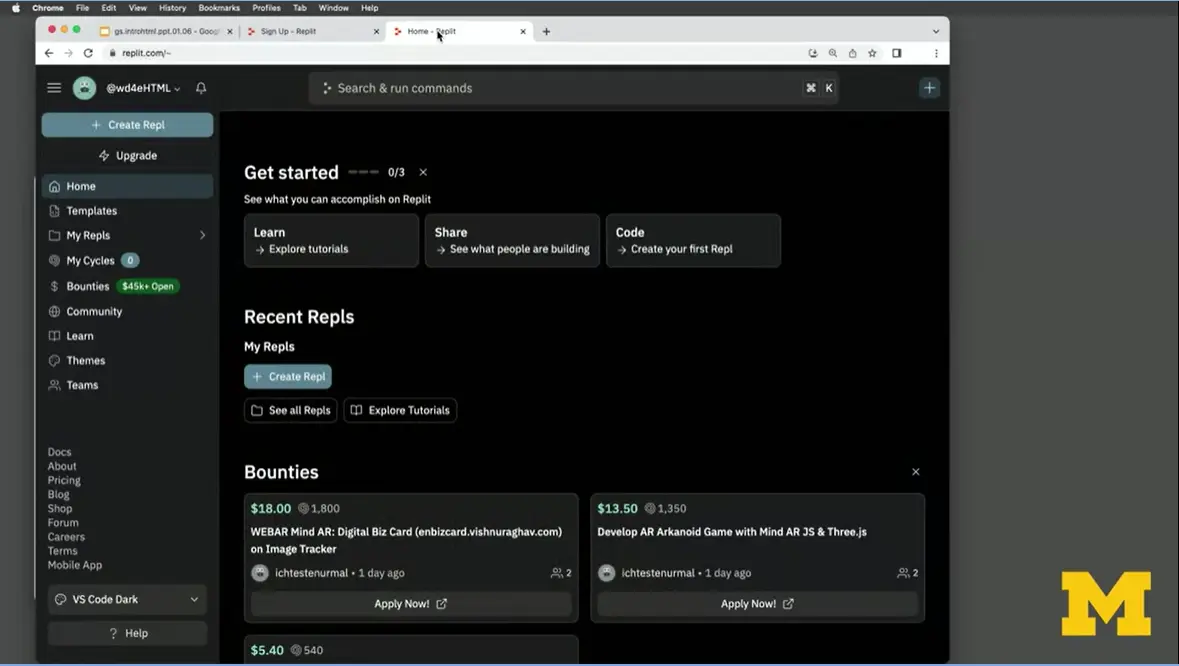
Task: Click the Create Repl button under My Repls
Action: point(288,376)
